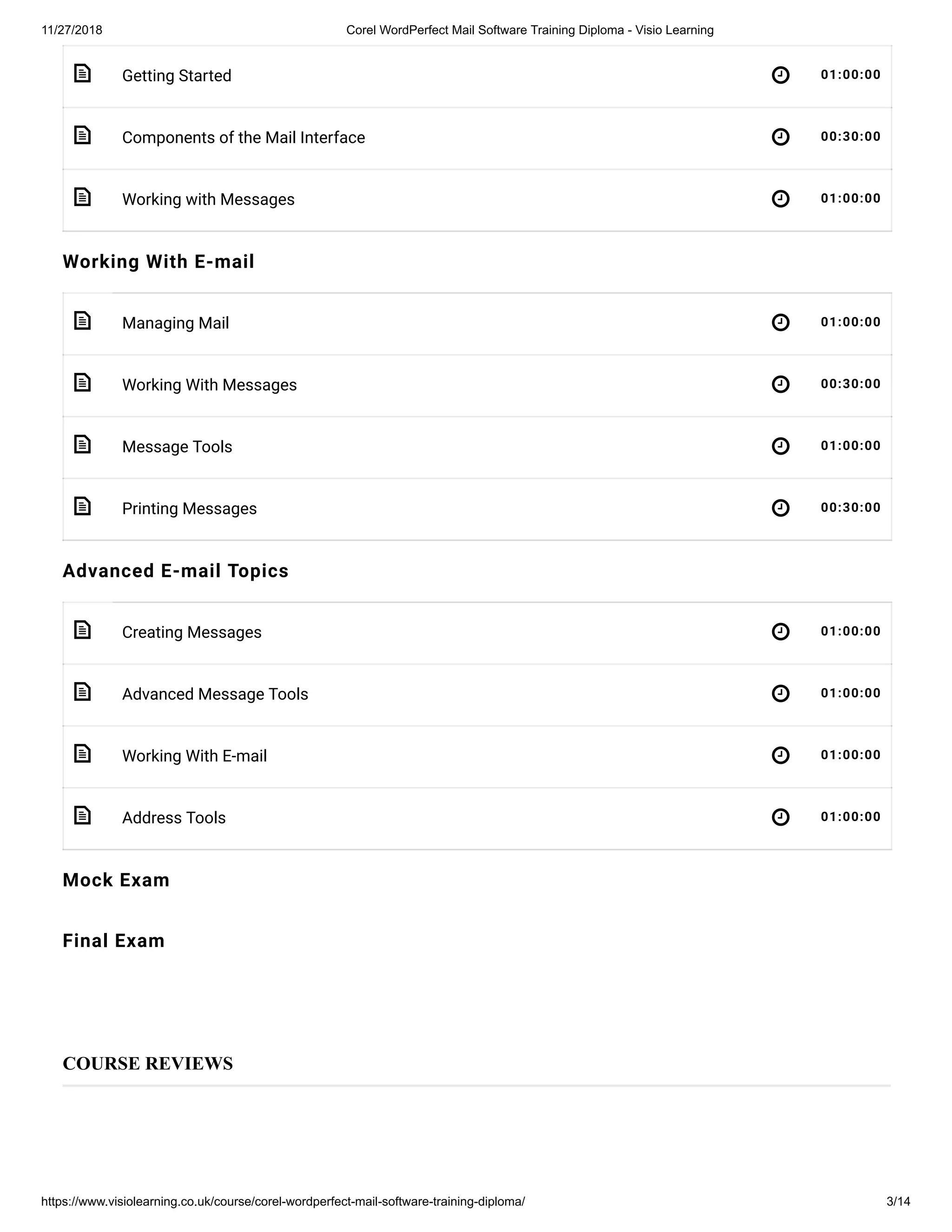Click the Working With E-mail section heading
This screenshot has height=1232, width=952.
(159, 262)
